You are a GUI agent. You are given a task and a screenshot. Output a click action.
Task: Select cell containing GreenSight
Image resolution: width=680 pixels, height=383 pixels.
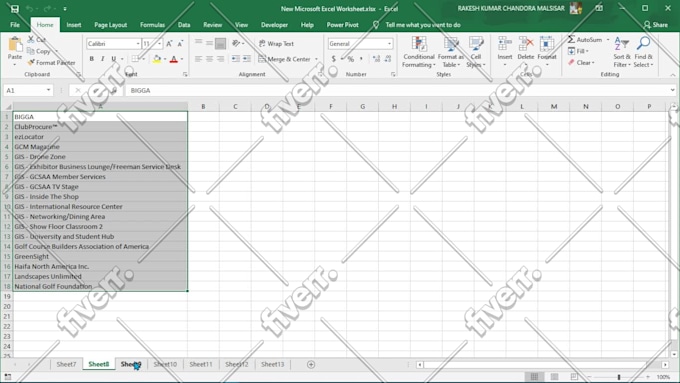point(100,256)
